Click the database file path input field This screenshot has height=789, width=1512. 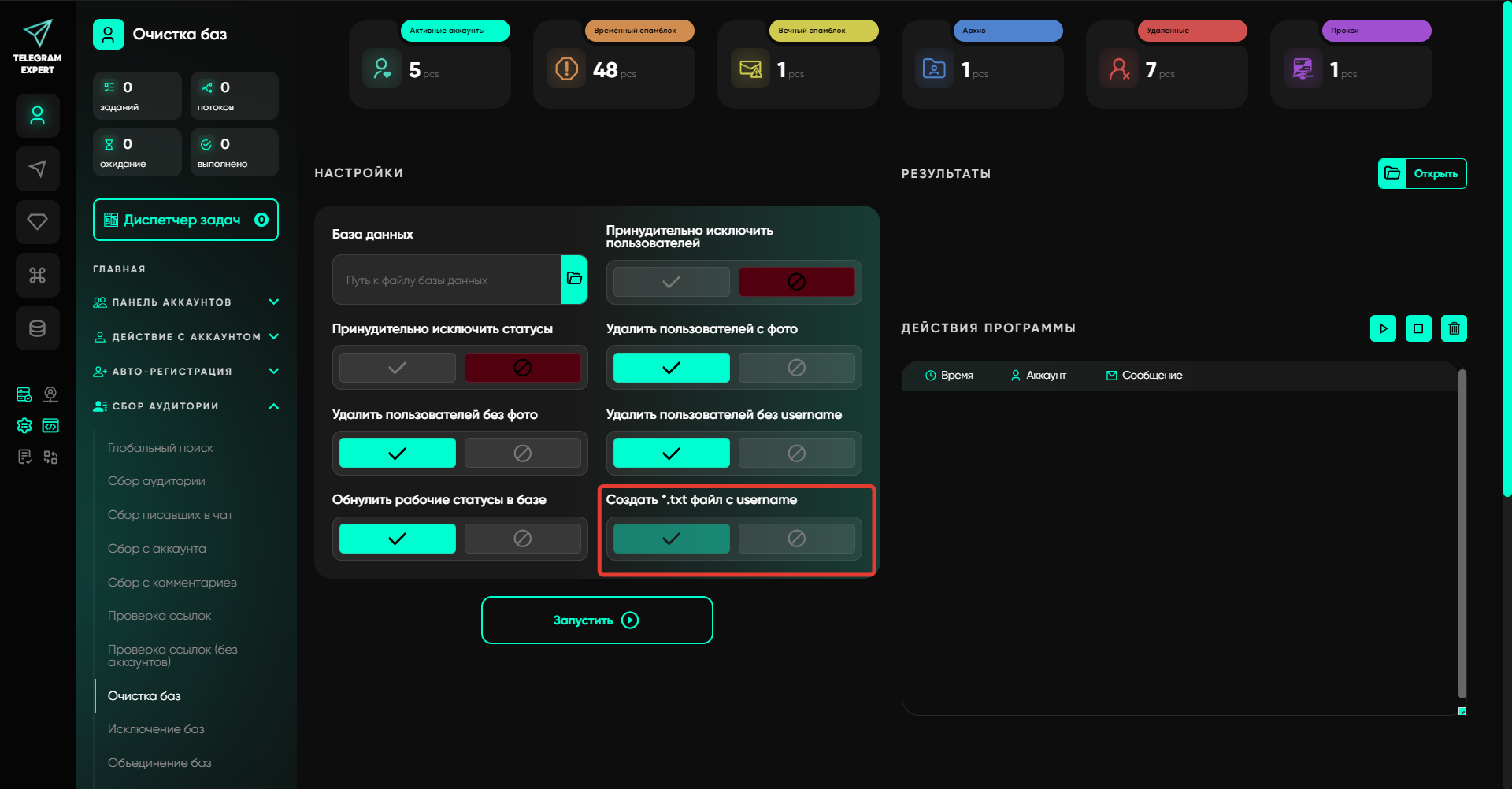click(x=447, y=280)
